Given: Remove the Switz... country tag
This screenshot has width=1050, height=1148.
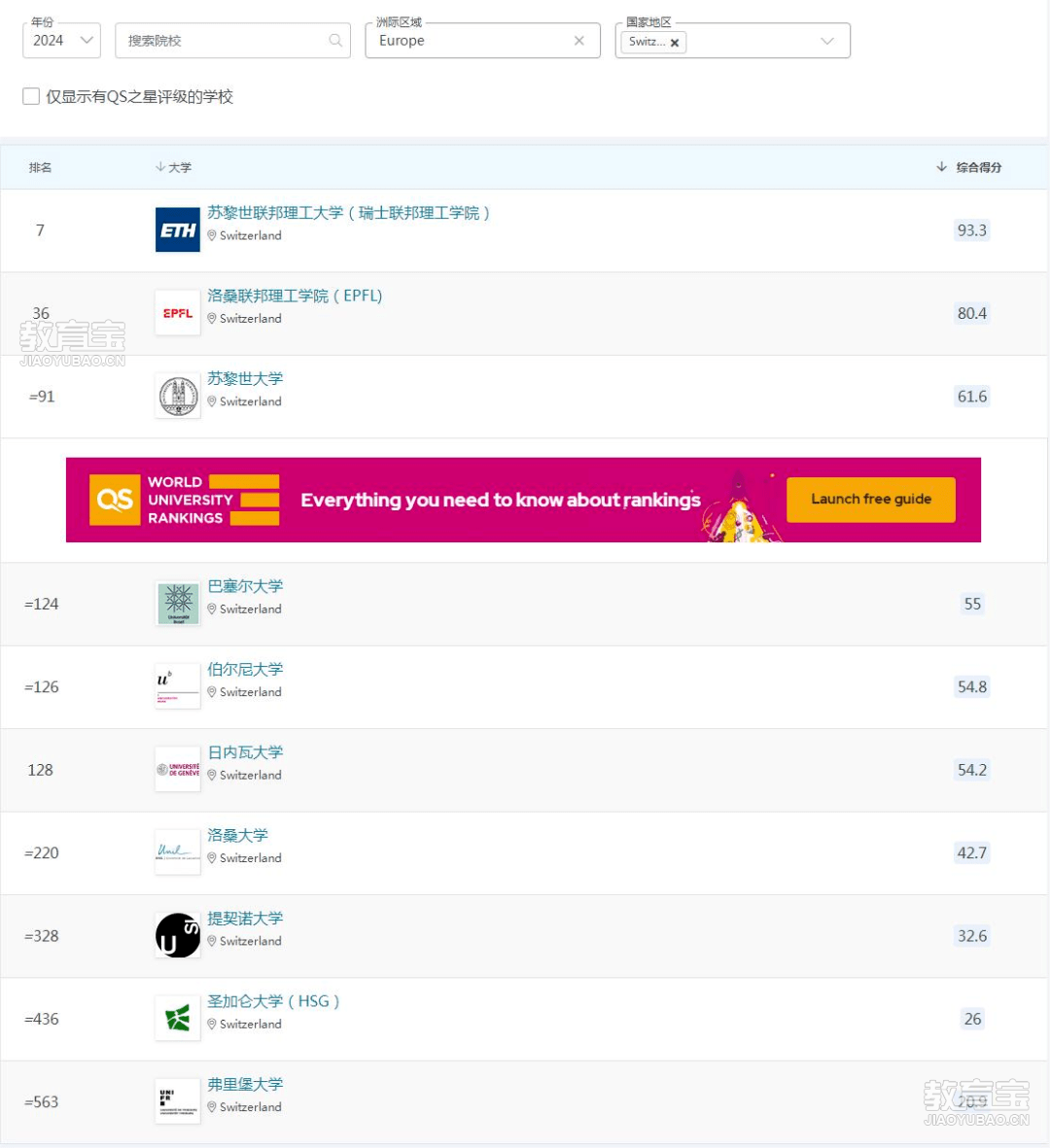Looking at the screenshot, I should coord(675,43).
